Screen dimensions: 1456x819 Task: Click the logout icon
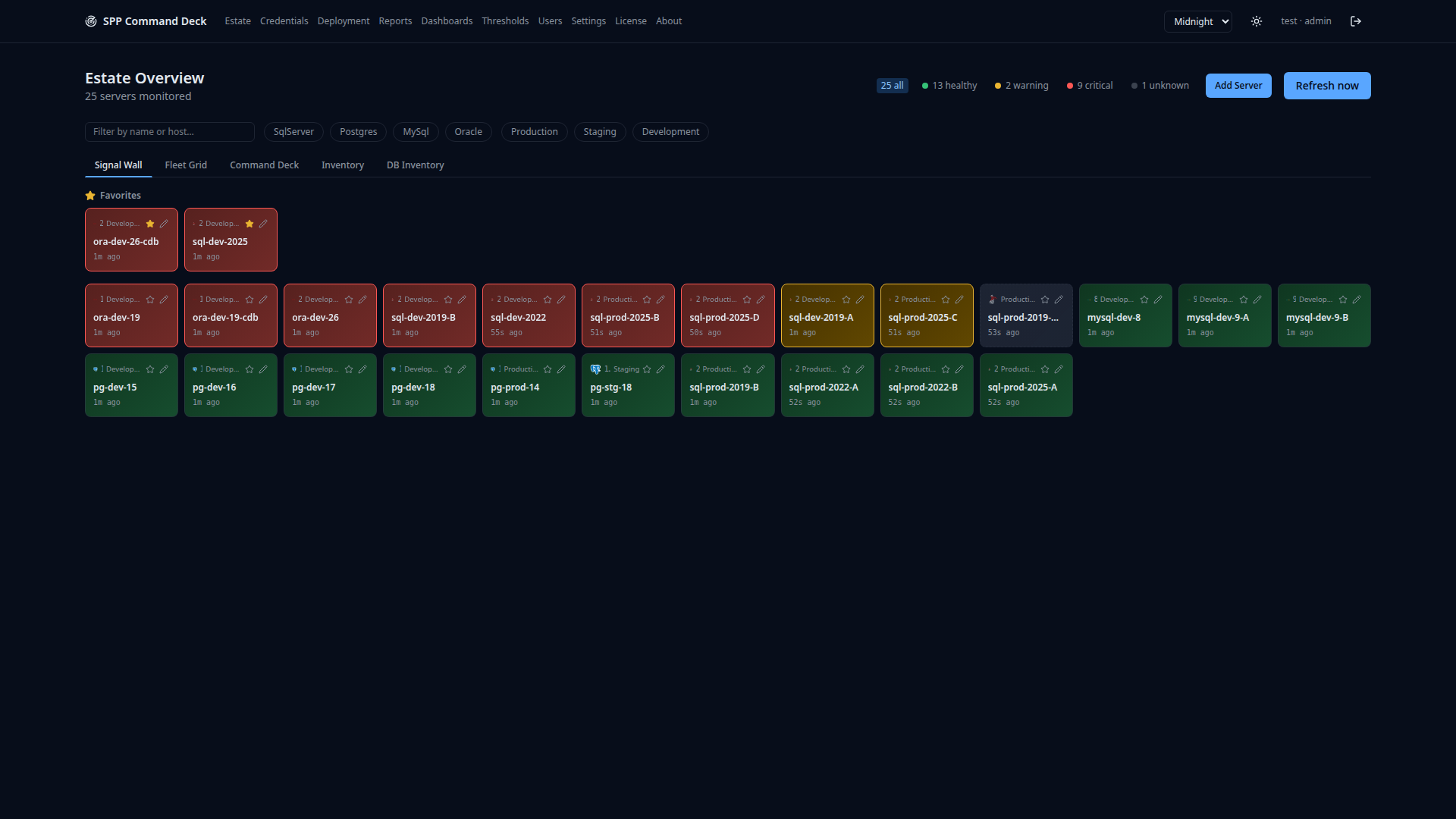tap(1356, 21)
